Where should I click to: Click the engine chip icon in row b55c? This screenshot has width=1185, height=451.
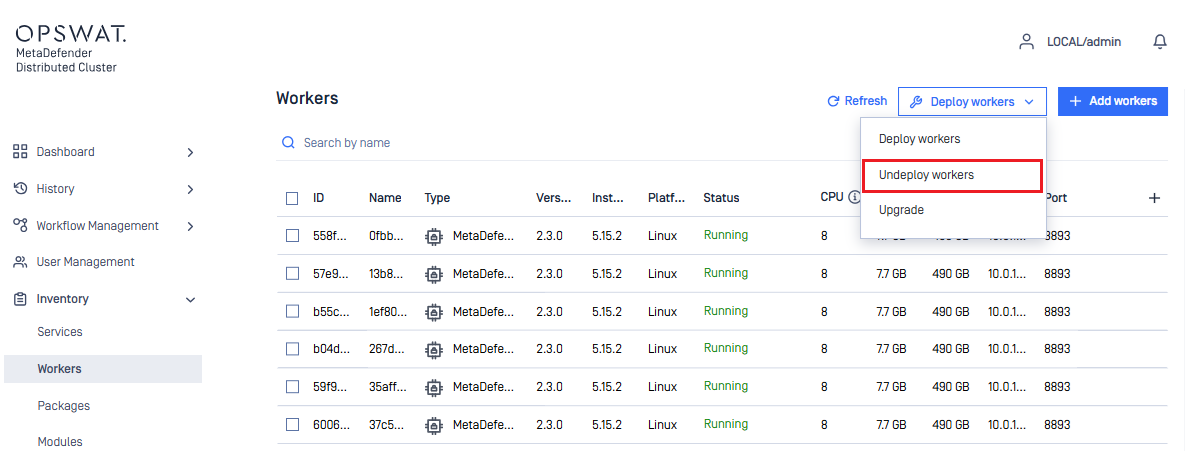click(x=433, y=311)
